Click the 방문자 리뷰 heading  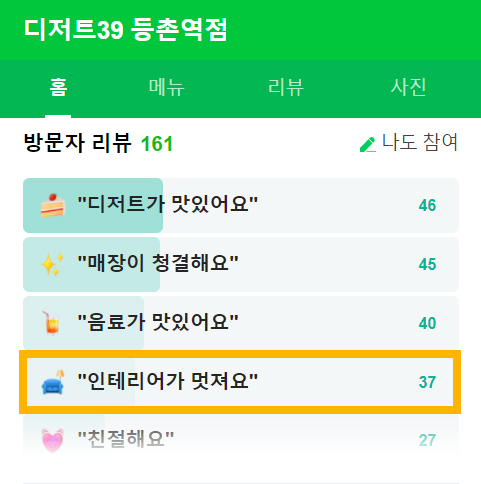pyautogui.click(x=77, y=143)
